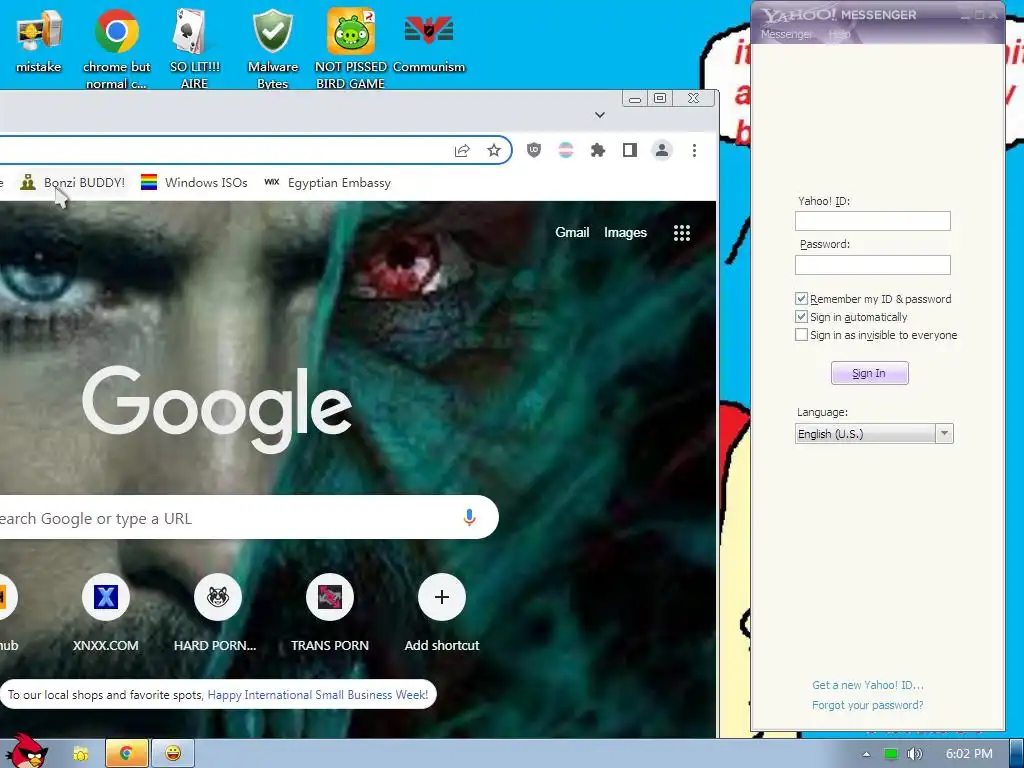Open Bonzi BUDDY! bookmark
The image size is (1024, 768).
point(72,183)
